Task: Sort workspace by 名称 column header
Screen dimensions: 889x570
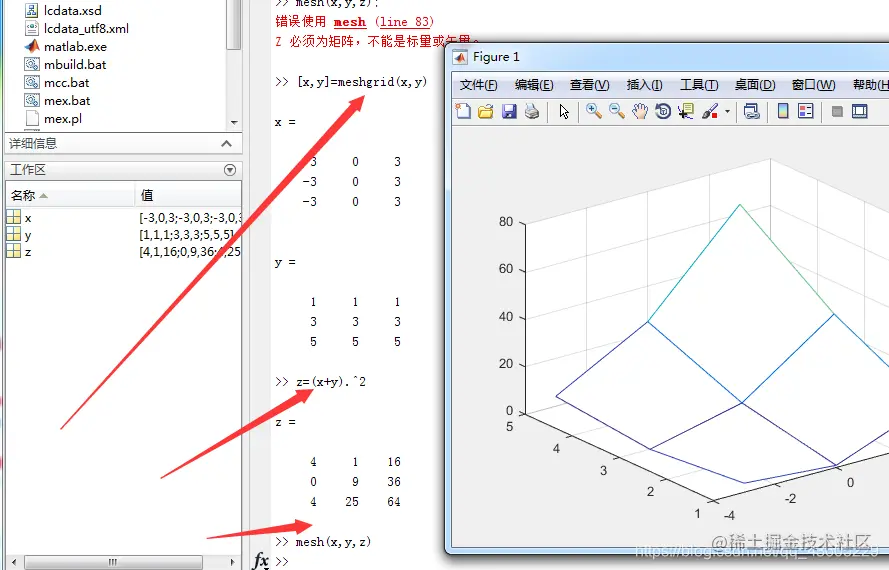Action: click(x=70, y=196)
